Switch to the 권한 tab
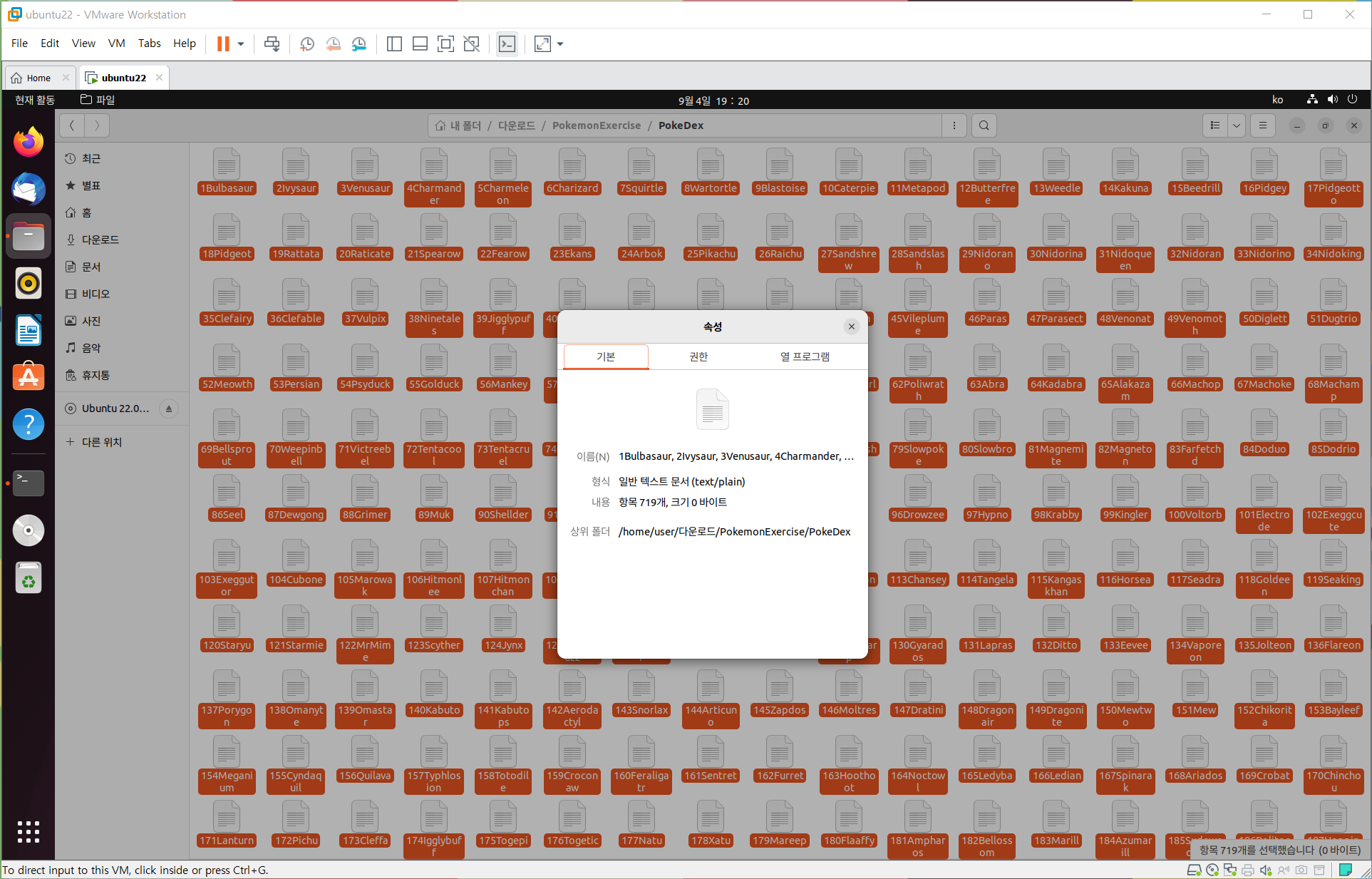Image resolution: width=1372 pixels, height=879 pixels. pos(698,356)
